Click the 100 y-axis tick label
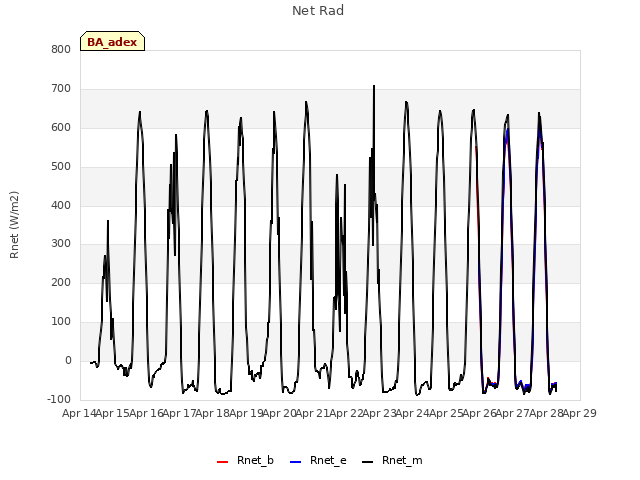This screenshot has width=640, height=480. pos(61,322)
